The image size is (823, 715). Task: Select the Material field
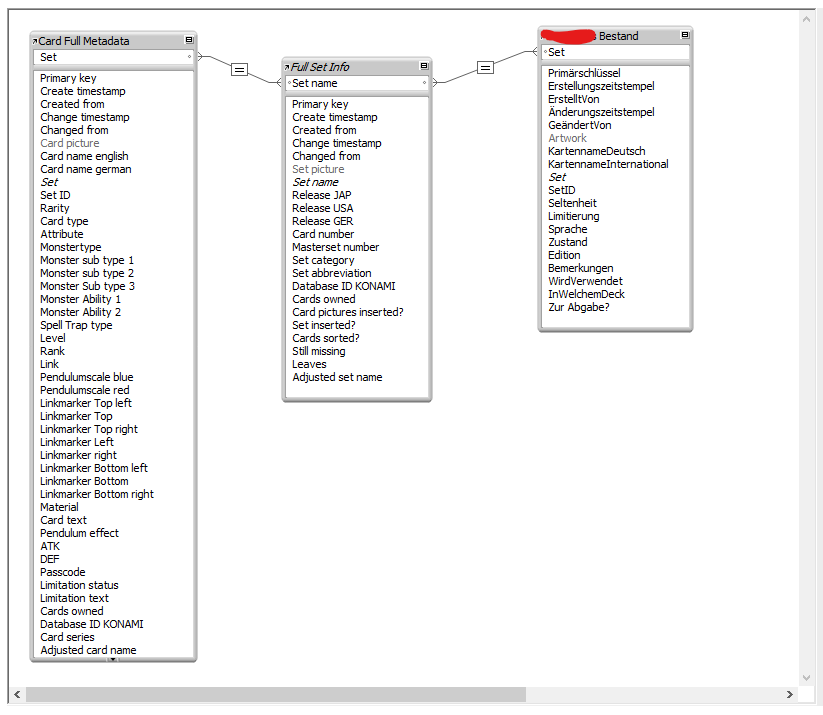click(59, 507)
